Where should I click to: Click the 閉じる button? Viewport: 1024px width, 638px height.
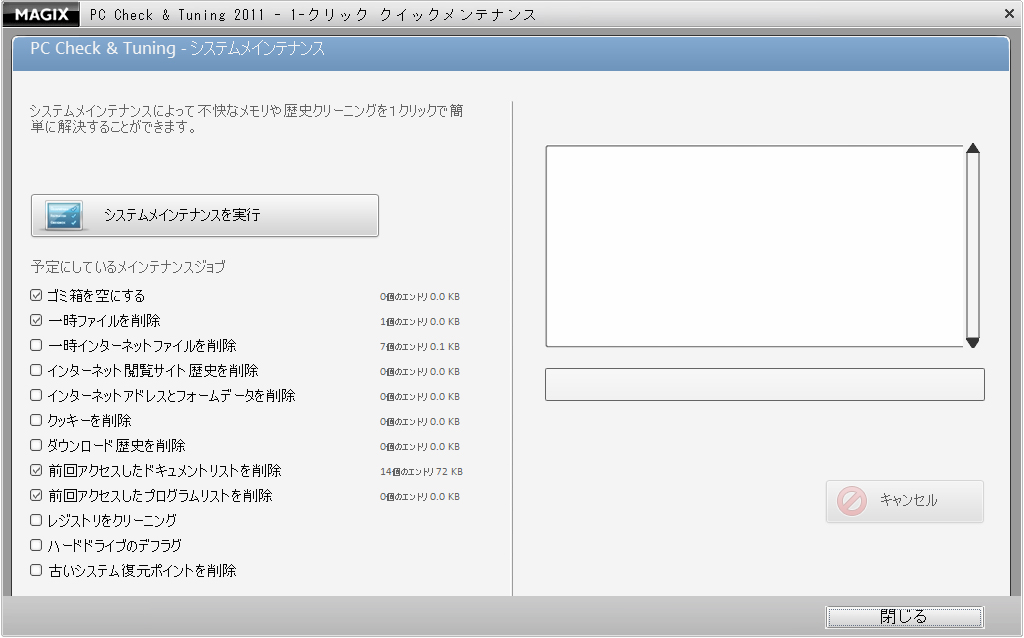click(904, 616)
